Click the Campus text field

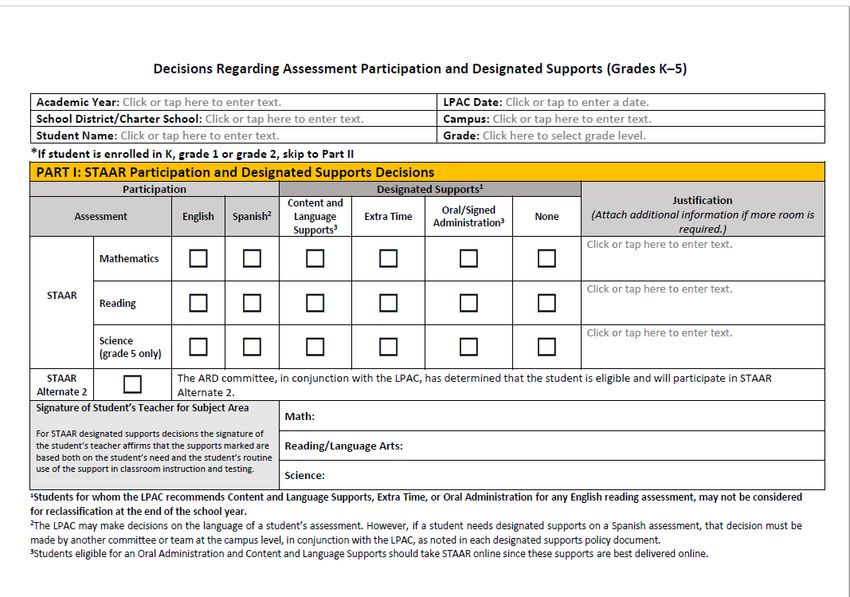click(572, 119)
